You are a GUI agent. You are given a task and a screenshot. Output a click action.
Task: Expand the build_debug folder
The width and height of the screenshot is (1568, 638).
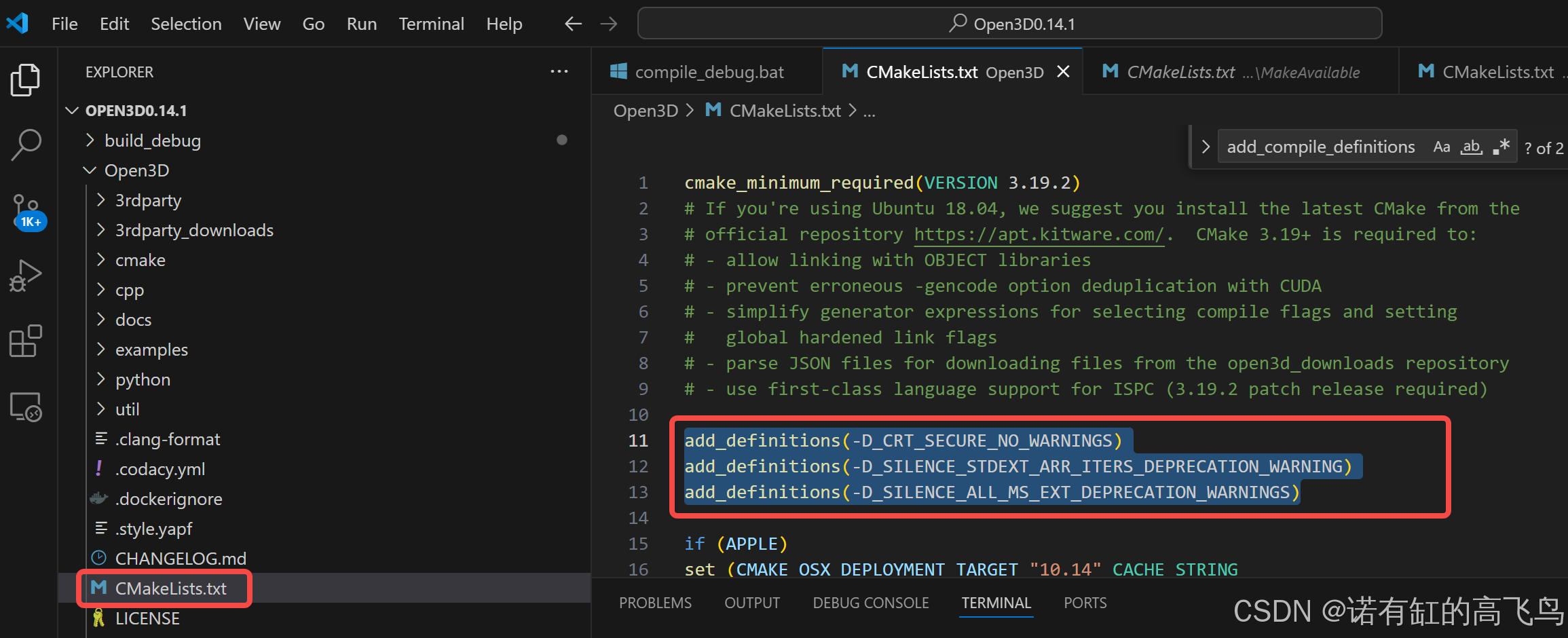click(90, 140)
